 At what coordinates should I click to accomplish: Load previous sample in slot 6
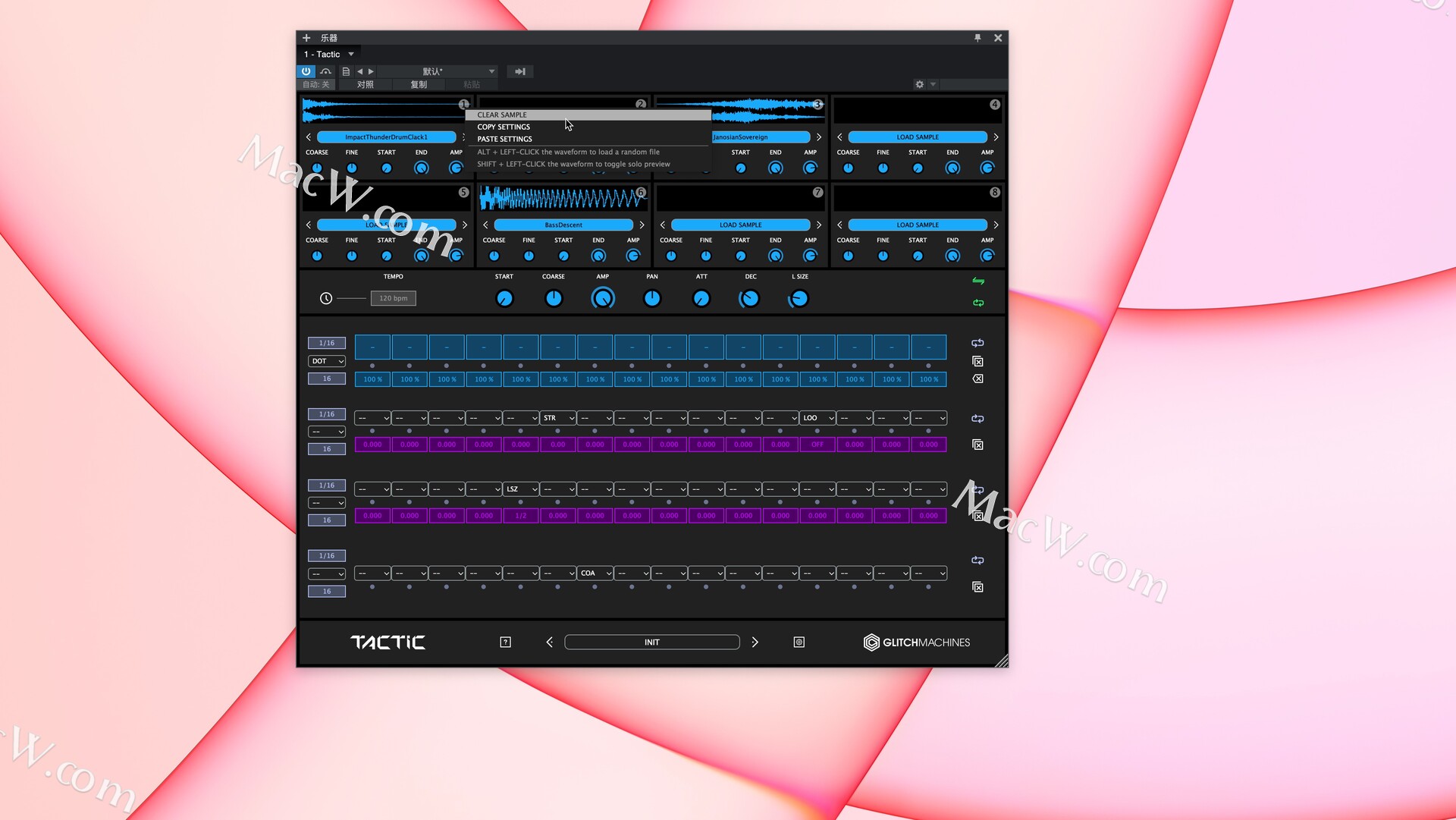485,225
